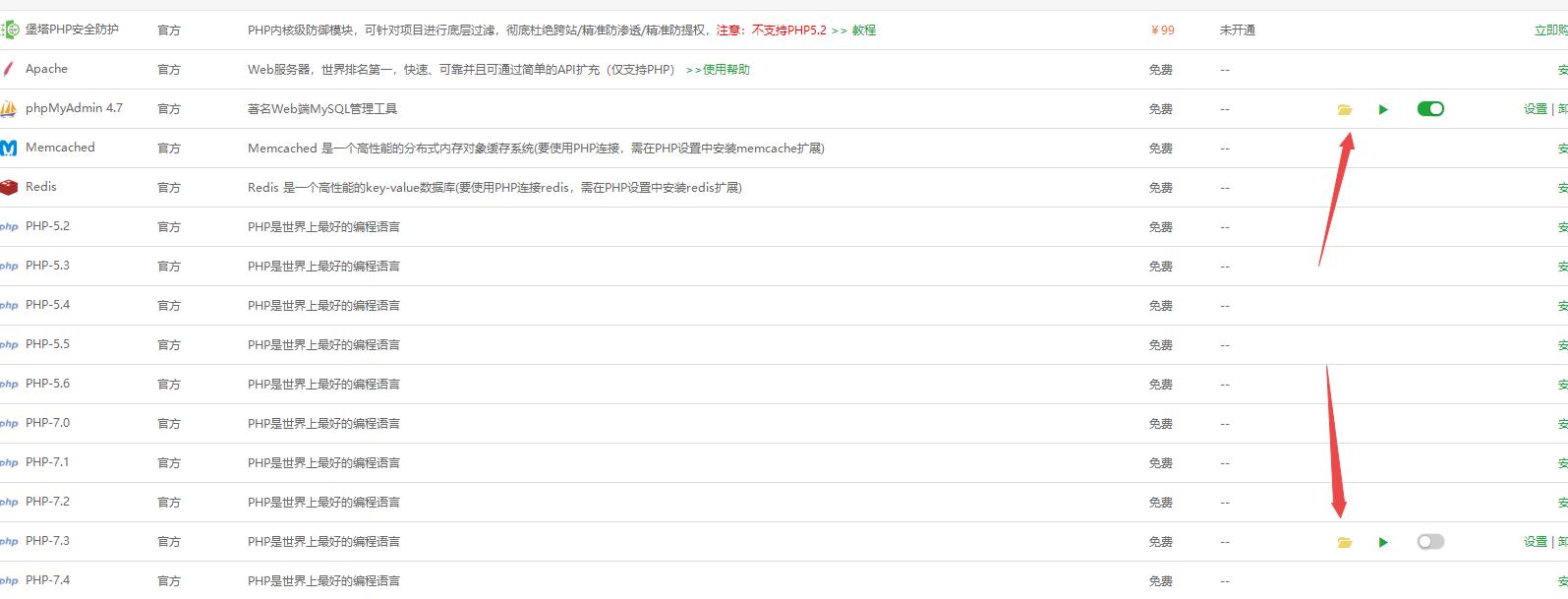1568x599 pixels.
Task: Click PHP是世界上最好的编程语言 in PHP-7.1 row
Action: 324,463
